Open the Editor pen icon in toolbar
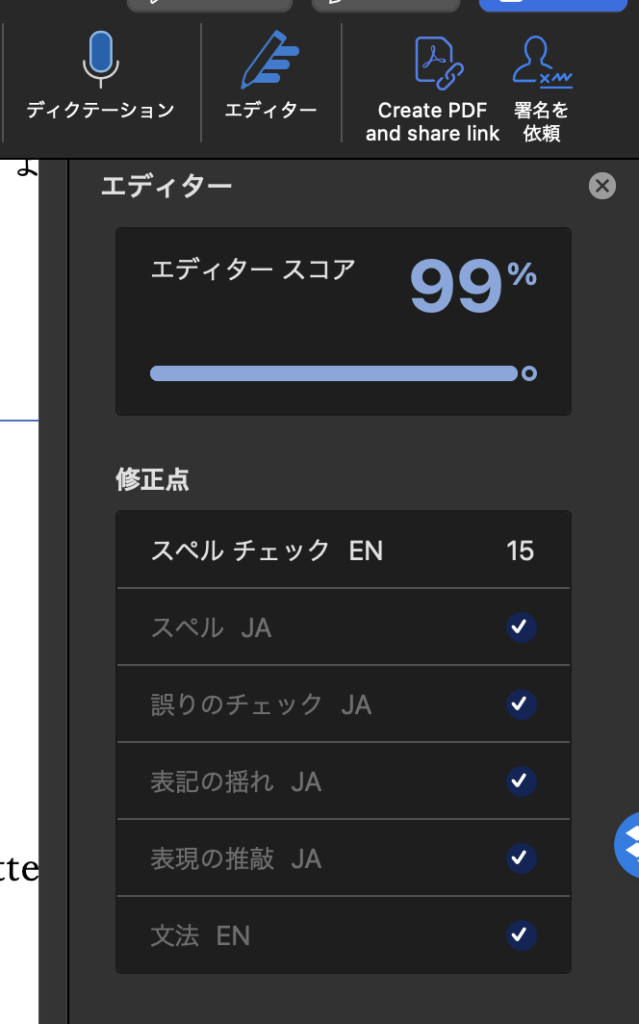 [x=270, y=60]
